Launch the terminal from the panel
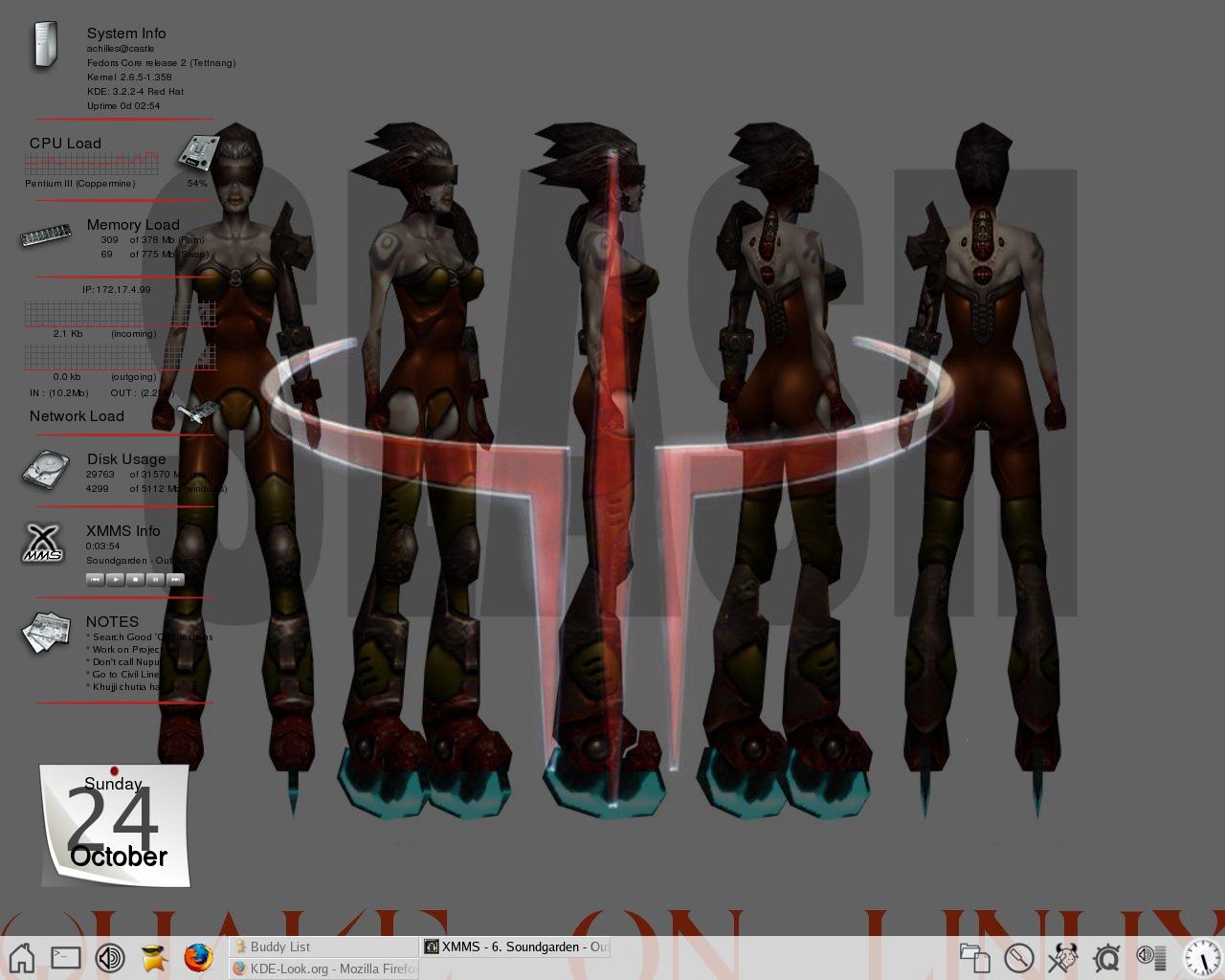 [x=65, y=957]
